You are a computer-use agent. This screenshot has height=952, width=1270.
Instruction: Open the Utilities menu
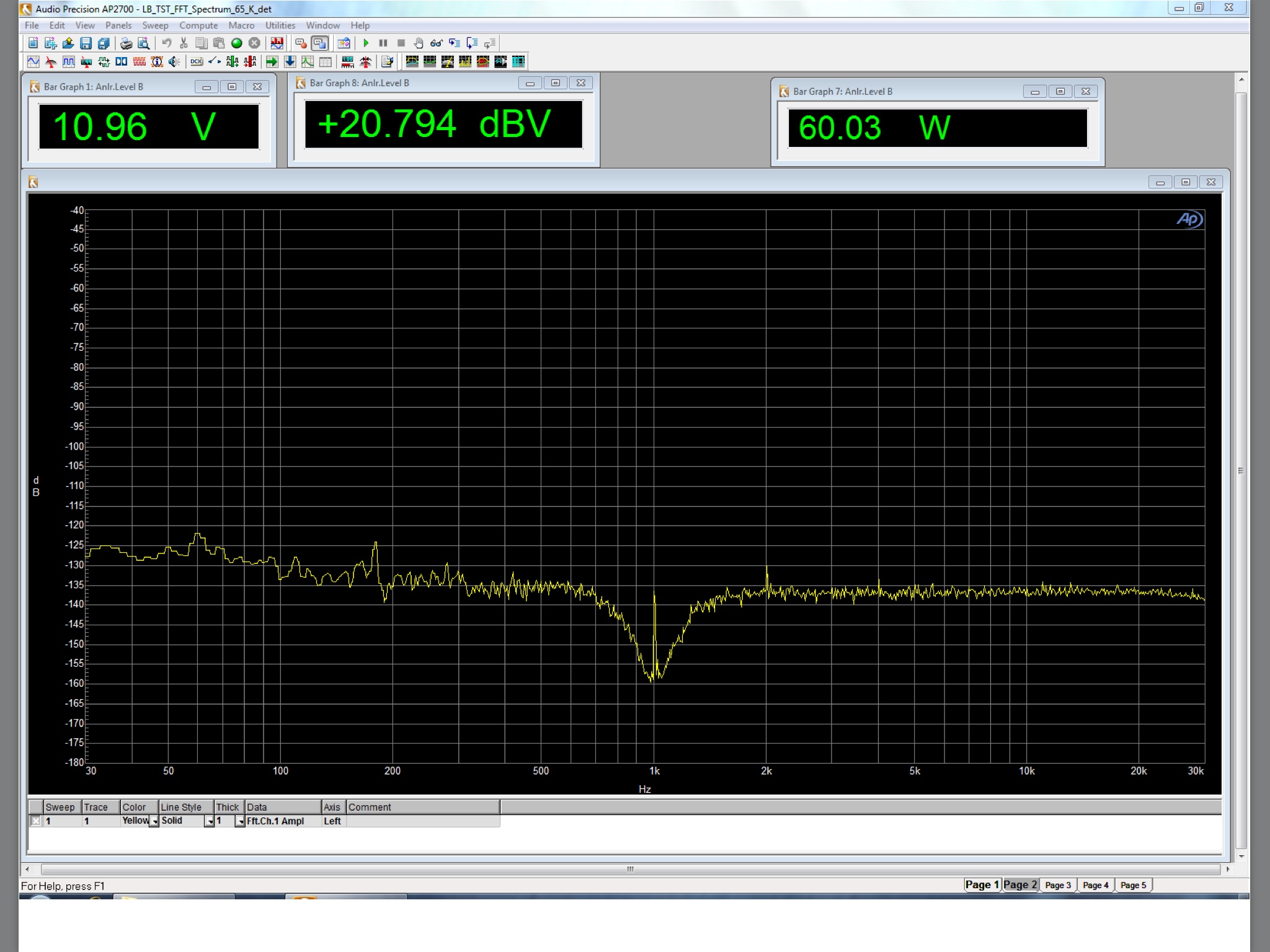coord(280,25)
